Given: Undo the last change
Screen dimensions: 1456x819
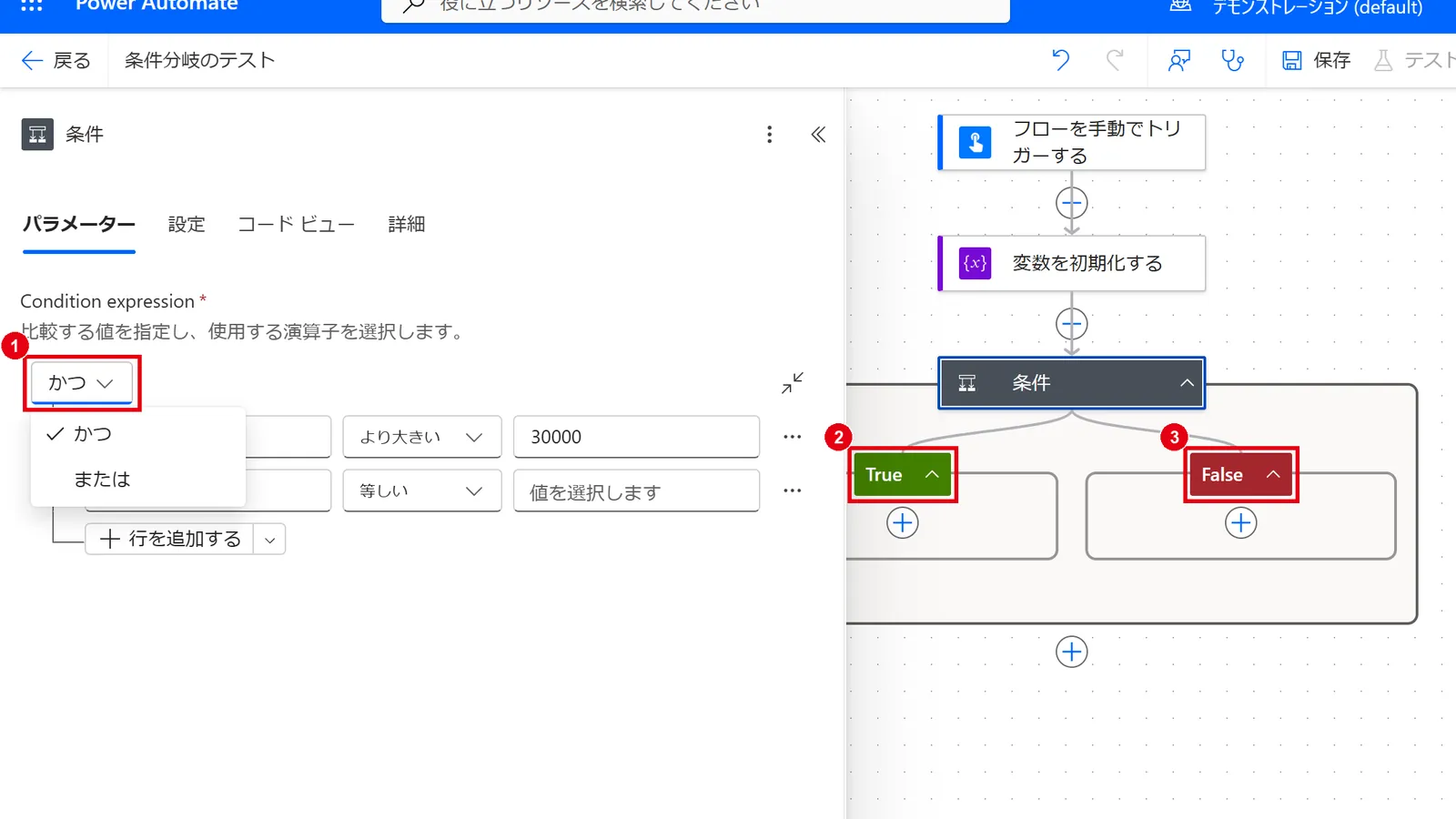Looking at the screenshot, I should point(1061,61).
